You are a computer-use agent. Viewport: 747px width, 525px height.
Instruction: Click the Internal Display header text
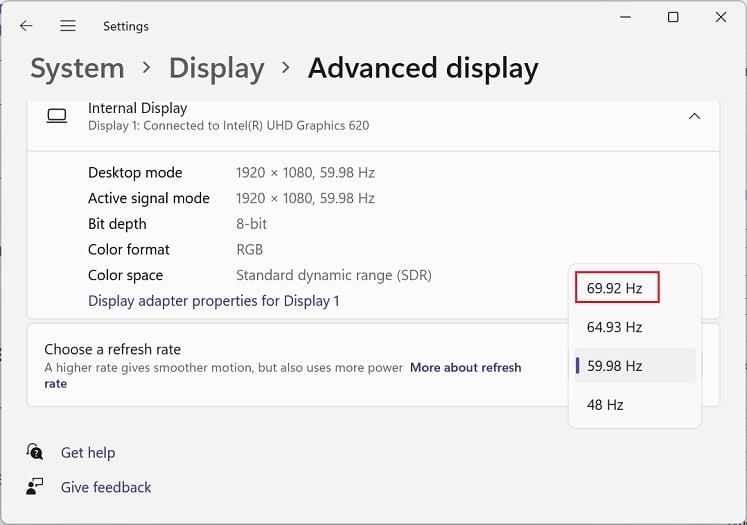point(138,108)
